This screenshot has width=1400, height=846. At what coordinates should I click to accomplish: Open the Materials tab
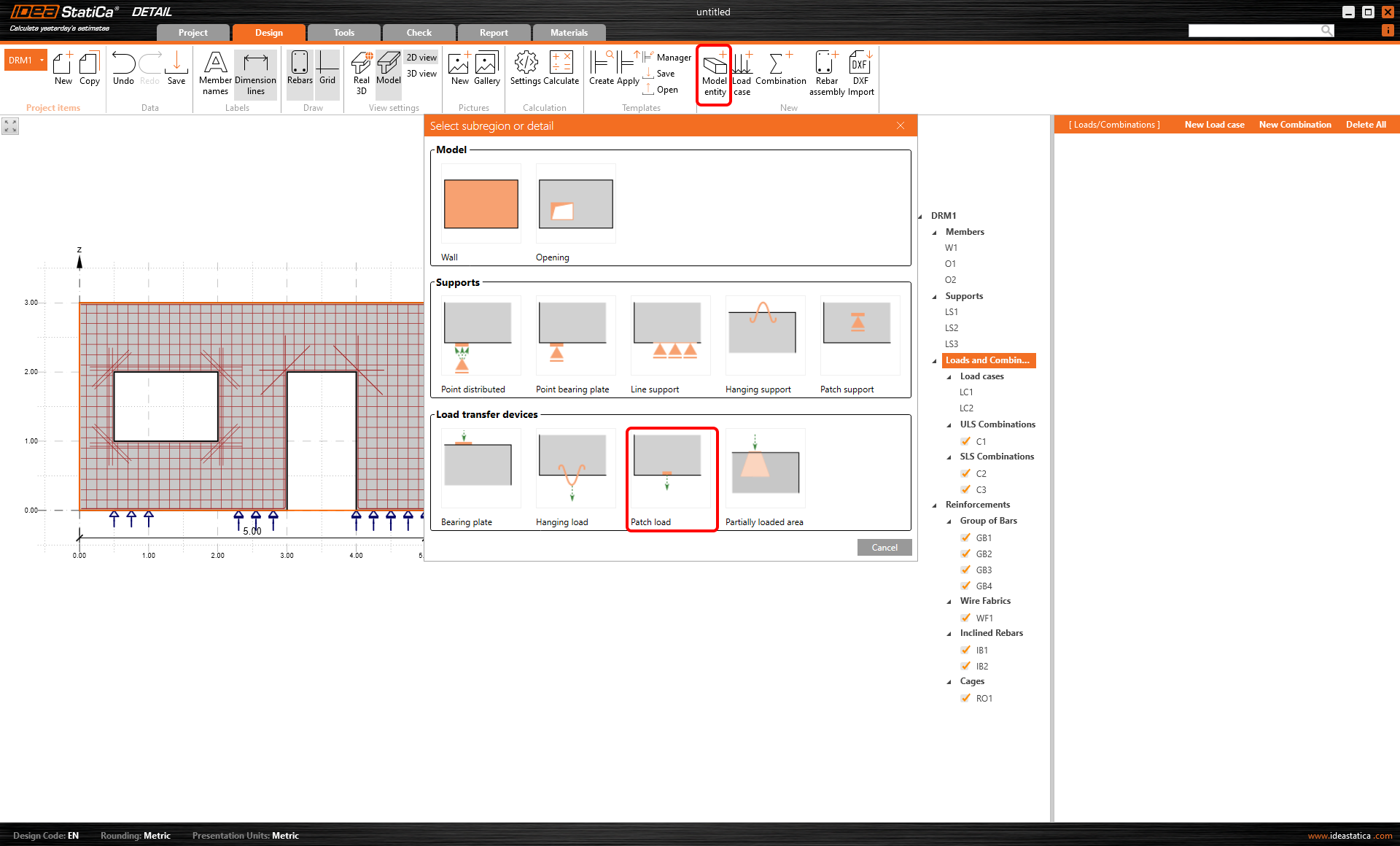568,32
